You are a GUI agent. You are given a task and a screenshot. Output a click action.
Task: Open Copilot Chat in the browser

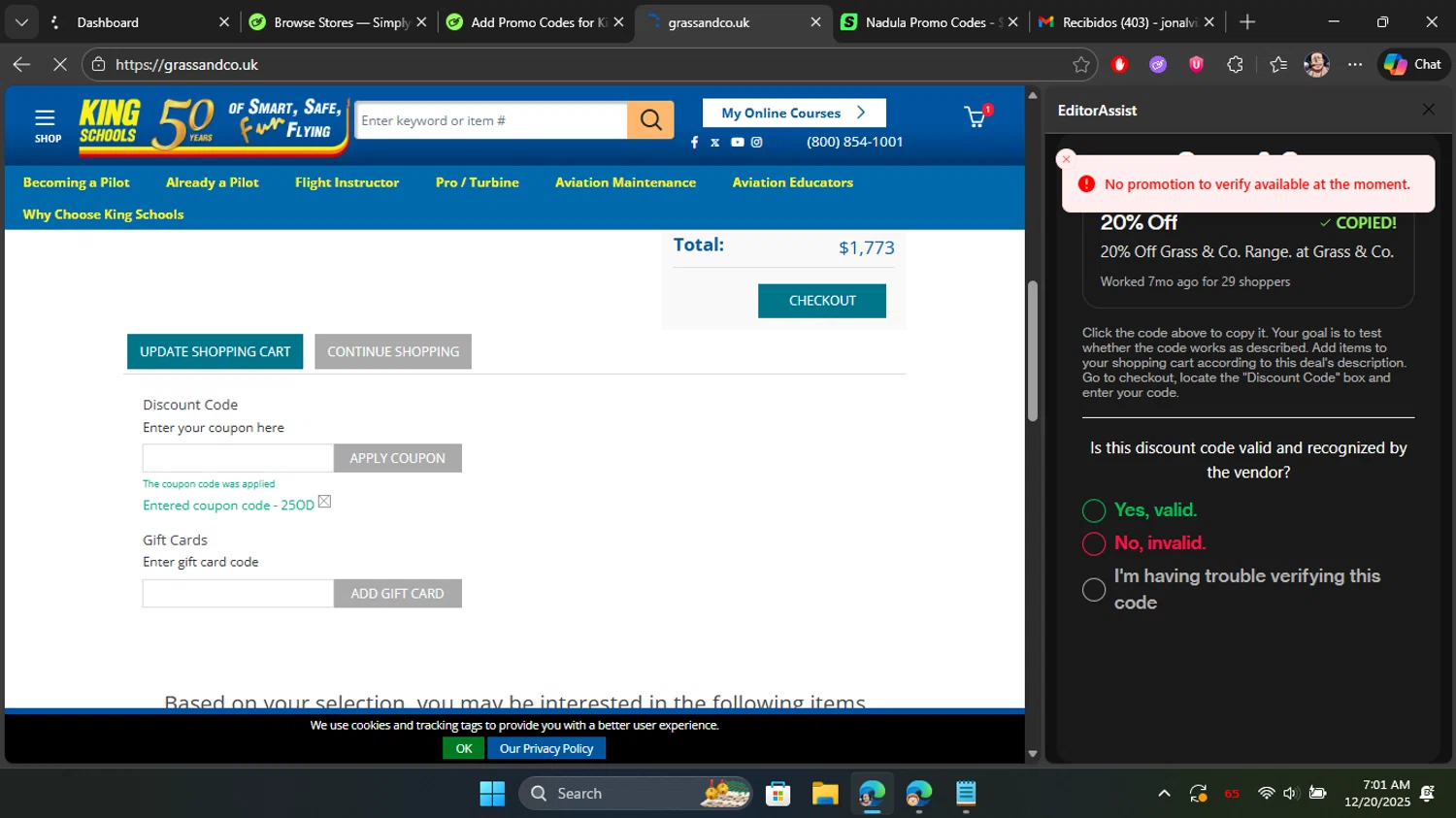[x=1412, y=64]
